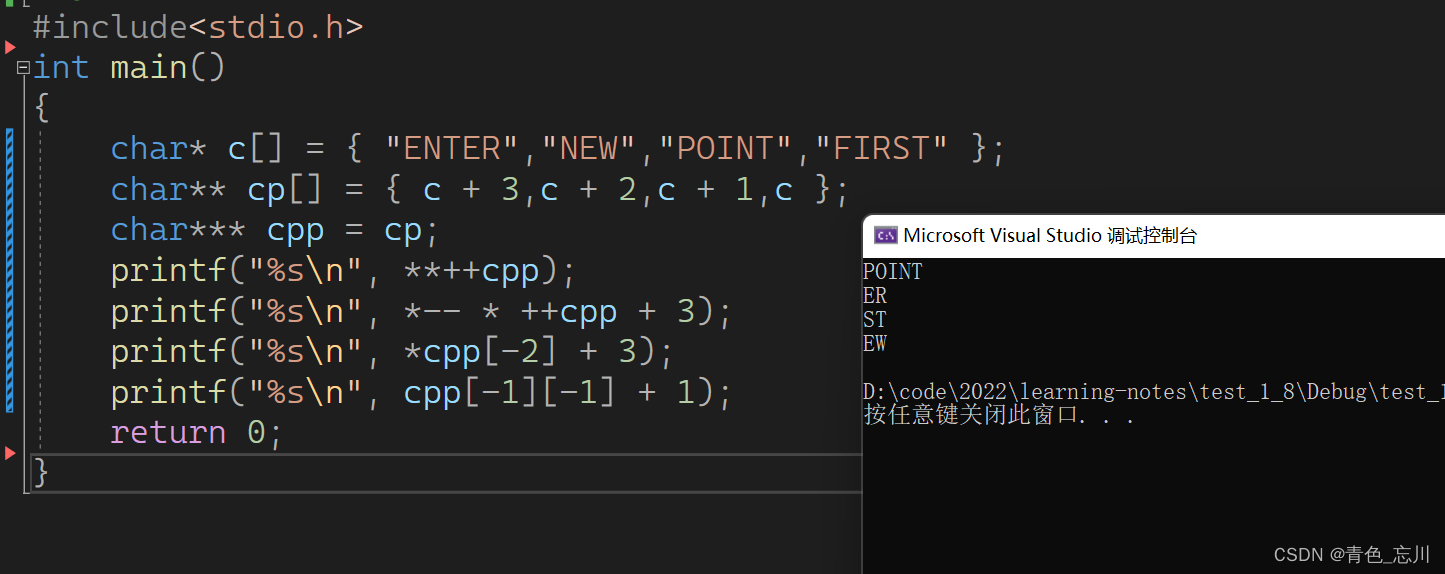Click the closing brace of main
The height and width of the screenshot is (574, 1445).
point(41,472)
